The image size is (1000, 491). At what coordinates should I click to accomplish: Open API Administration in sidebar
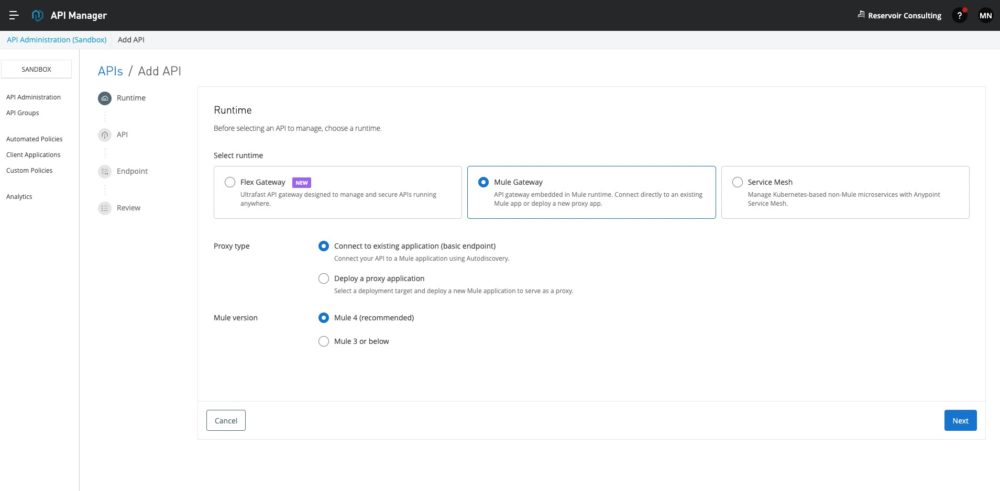point(33,98)
